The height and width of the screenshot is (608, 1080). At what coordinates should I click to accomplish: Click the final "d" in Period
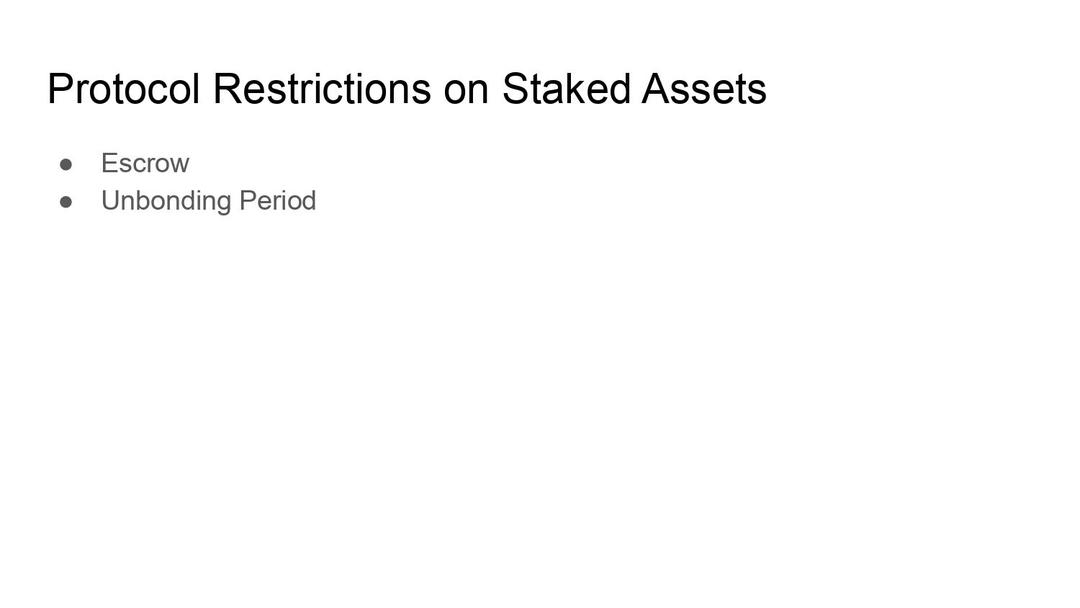(309, 201)
